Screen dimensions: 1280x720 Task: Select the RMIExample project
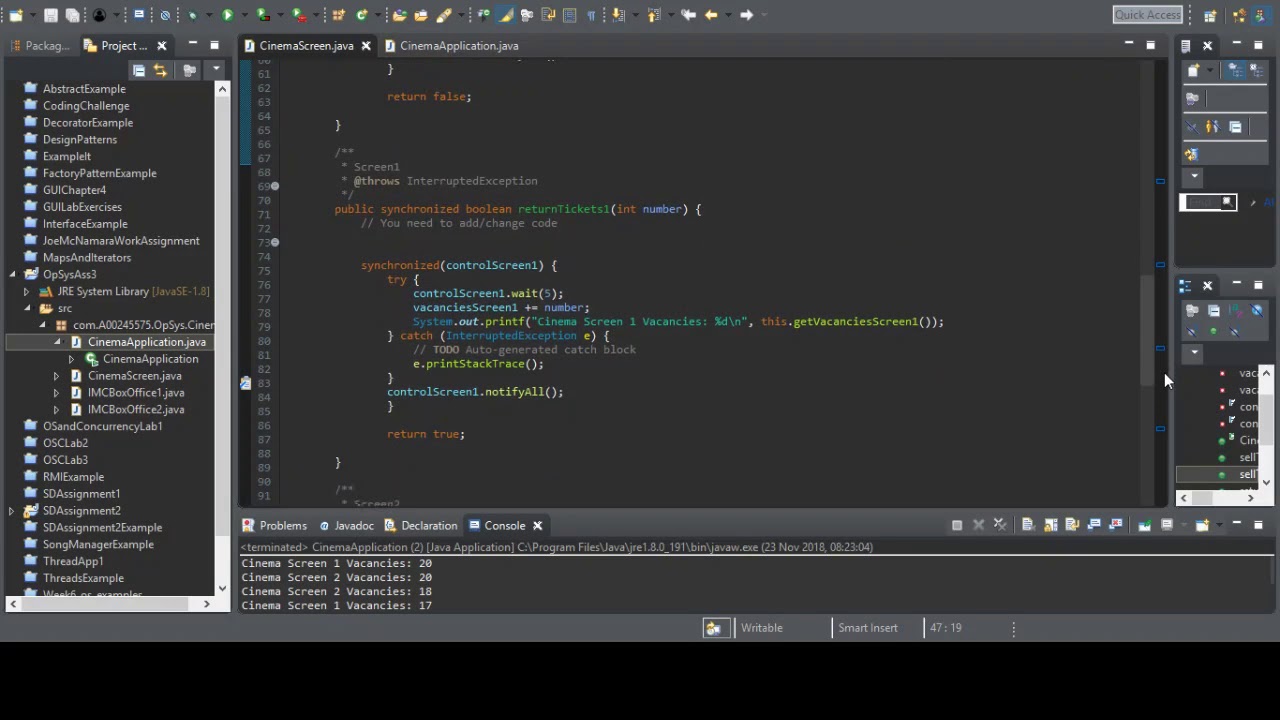click(73, 477)
